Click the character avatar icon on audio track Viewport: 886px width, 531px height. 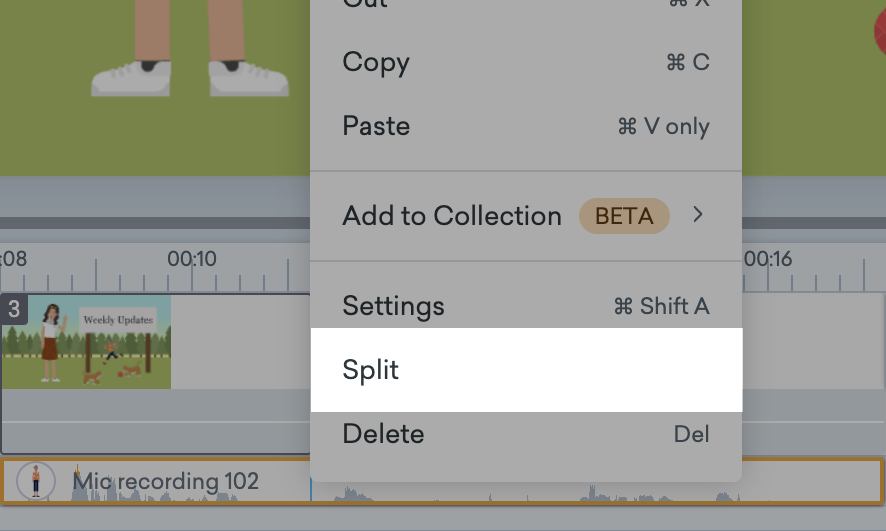point(36,481)
